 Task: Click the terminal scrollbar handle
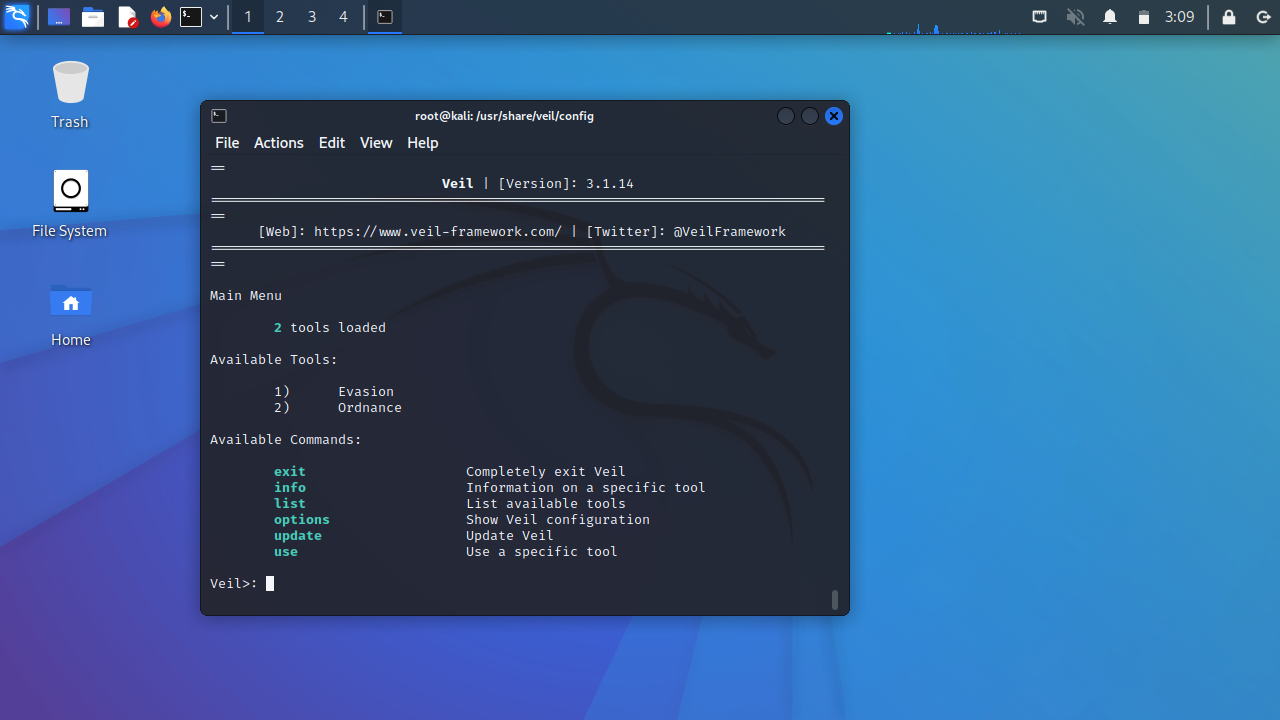click(x=835, y=599)
